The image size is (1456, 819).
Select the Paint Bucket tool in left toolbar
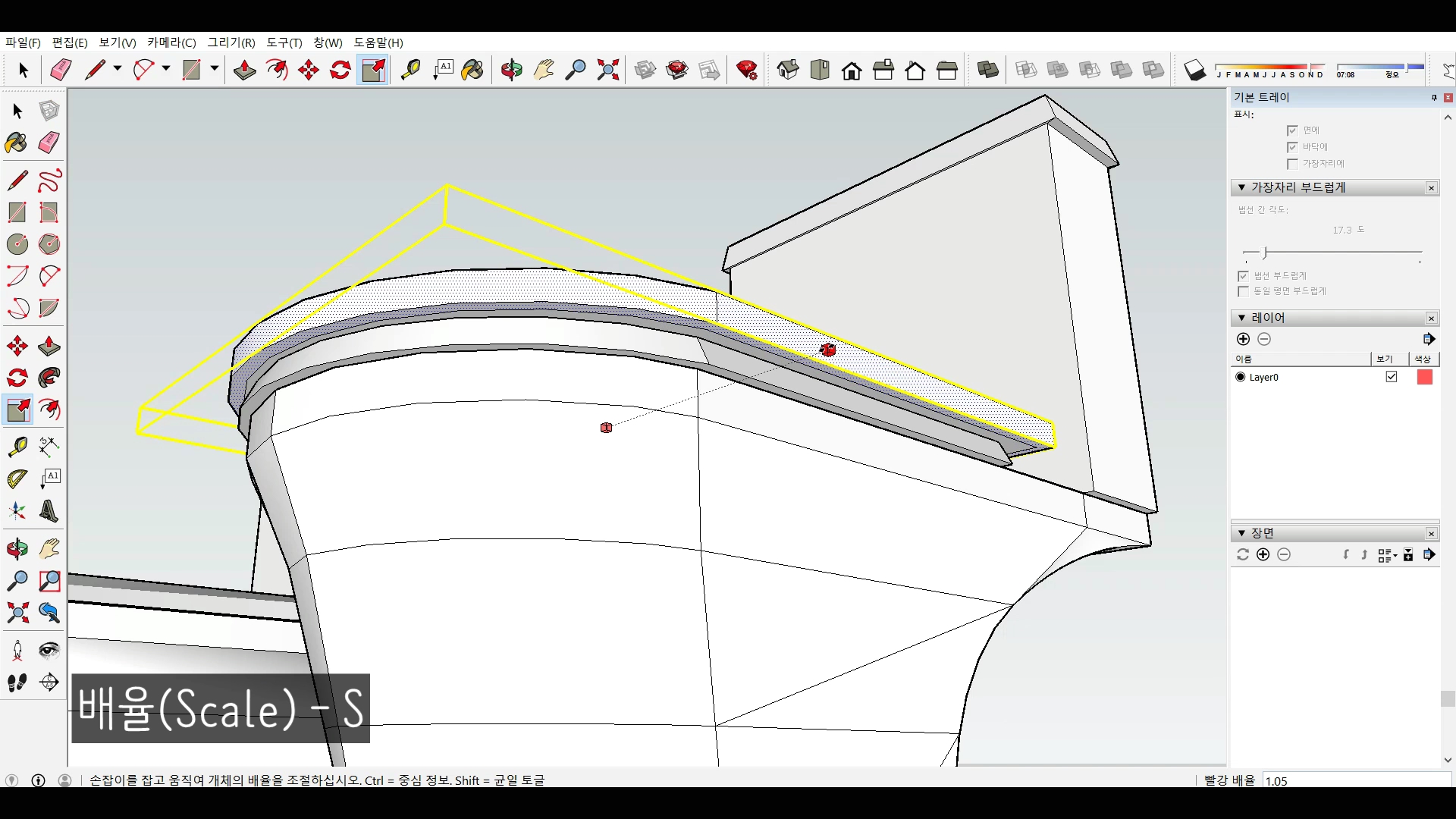(x=16, y=143)
